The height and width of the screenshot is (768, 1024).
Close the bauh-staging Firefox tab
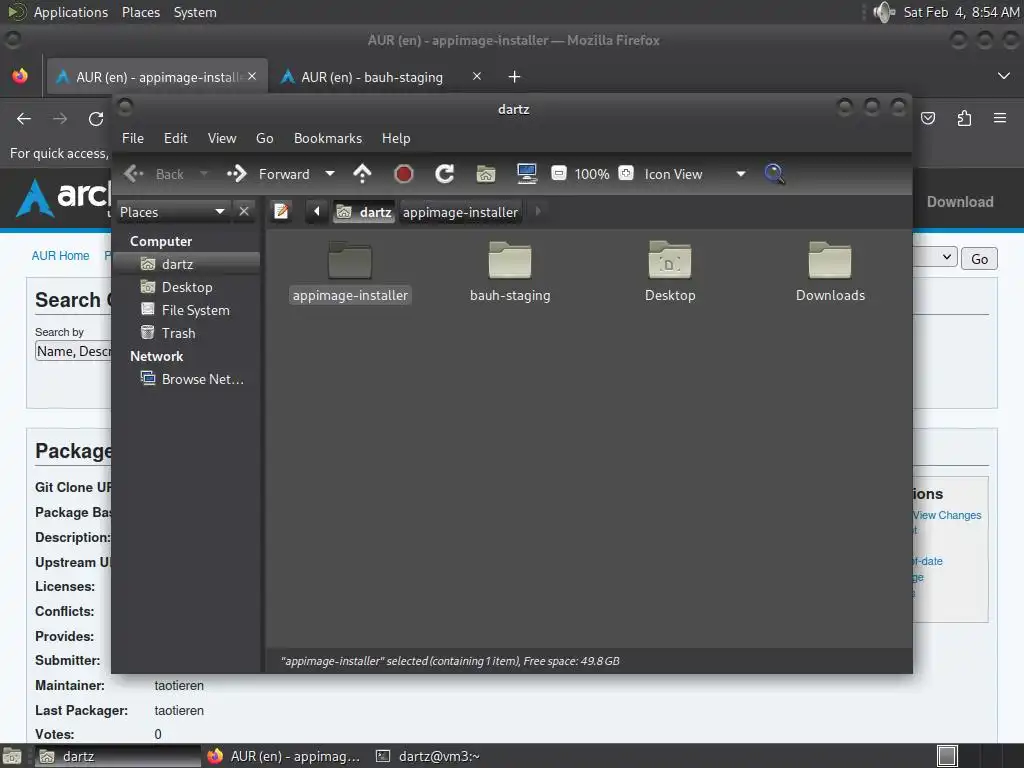click(x=477, y=76)
